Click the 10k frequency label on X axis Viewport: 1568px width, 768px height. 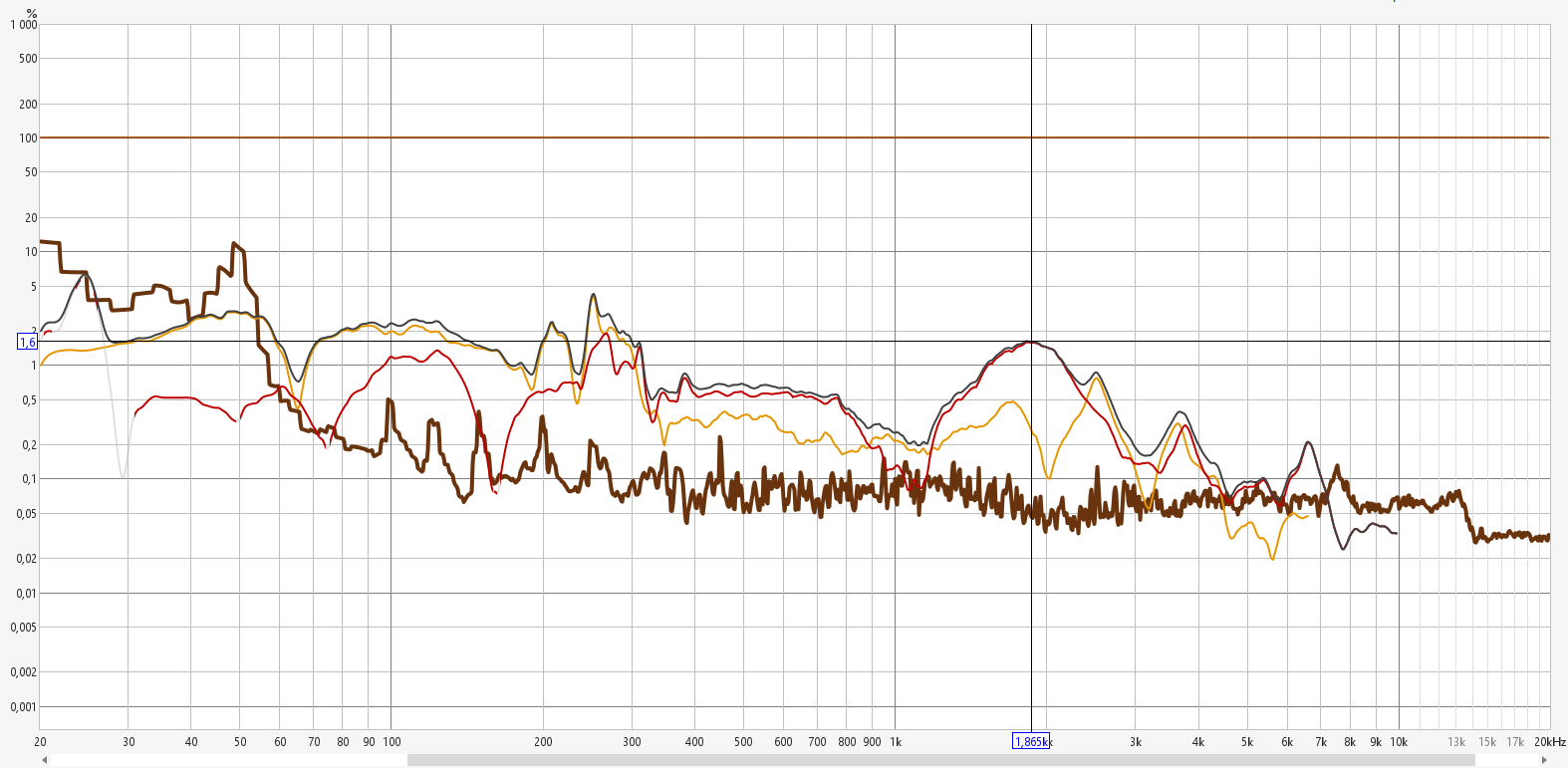pos(1399,741)
